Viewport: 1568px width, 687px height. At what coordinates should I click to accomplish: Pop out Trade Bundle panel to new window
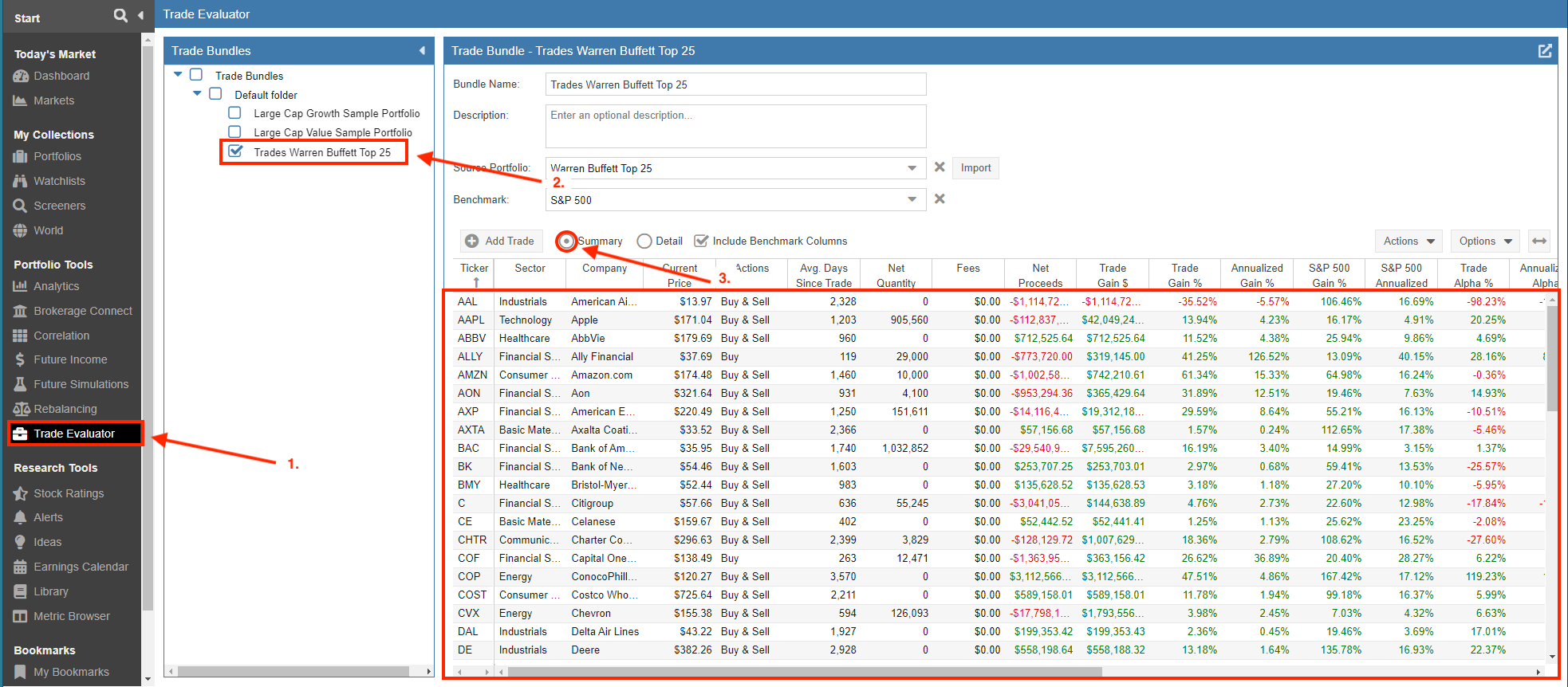pyautogui.click(x=1545, y=51)
